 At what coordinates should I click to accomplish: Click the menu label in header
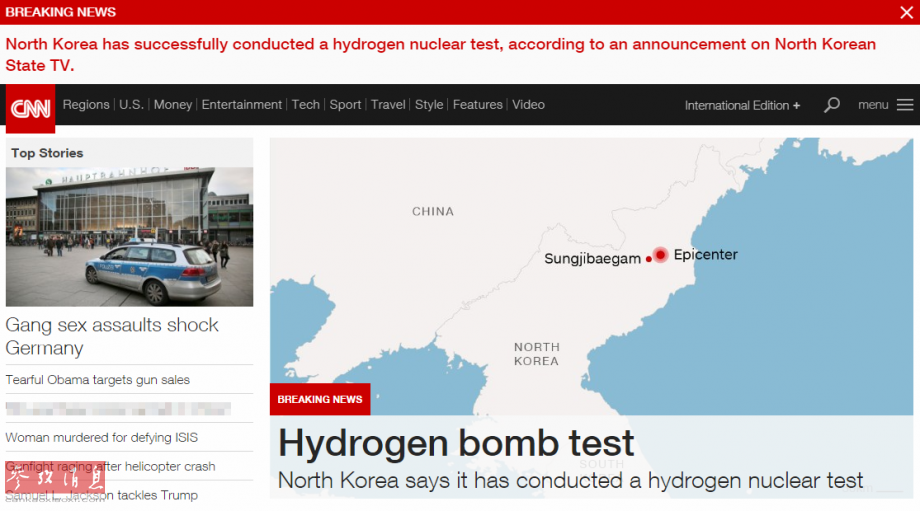873,105
